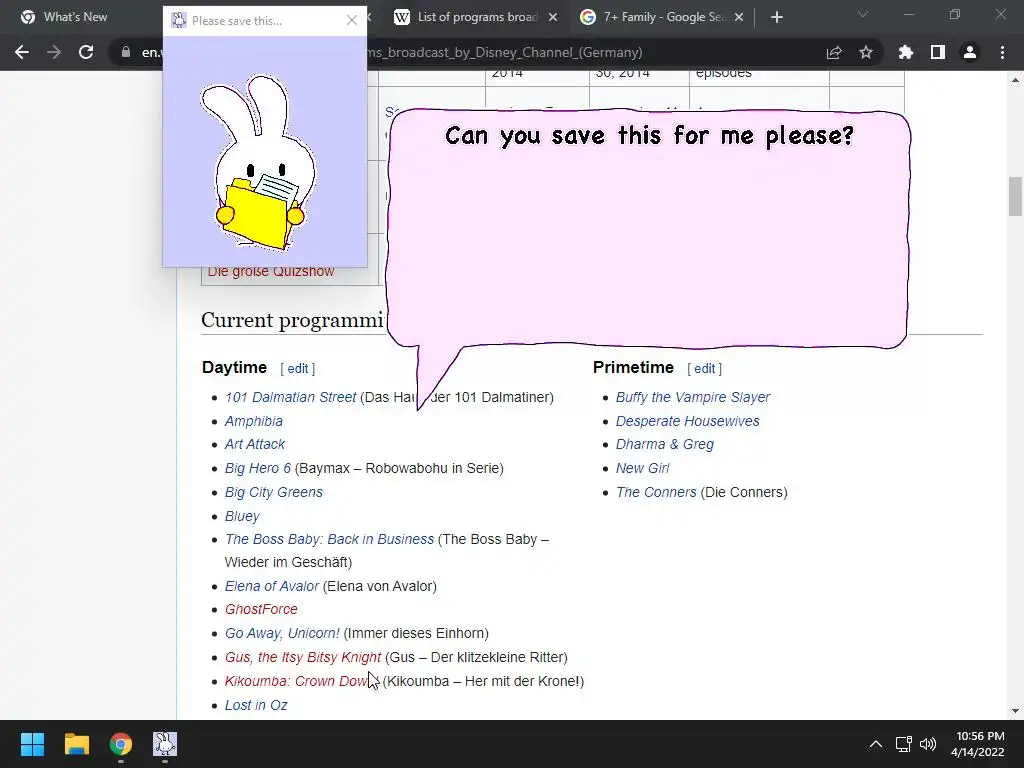Open the Go Away, Unicorn! link
Viewport: 1024px width, 768px height.
coord(282,633)
